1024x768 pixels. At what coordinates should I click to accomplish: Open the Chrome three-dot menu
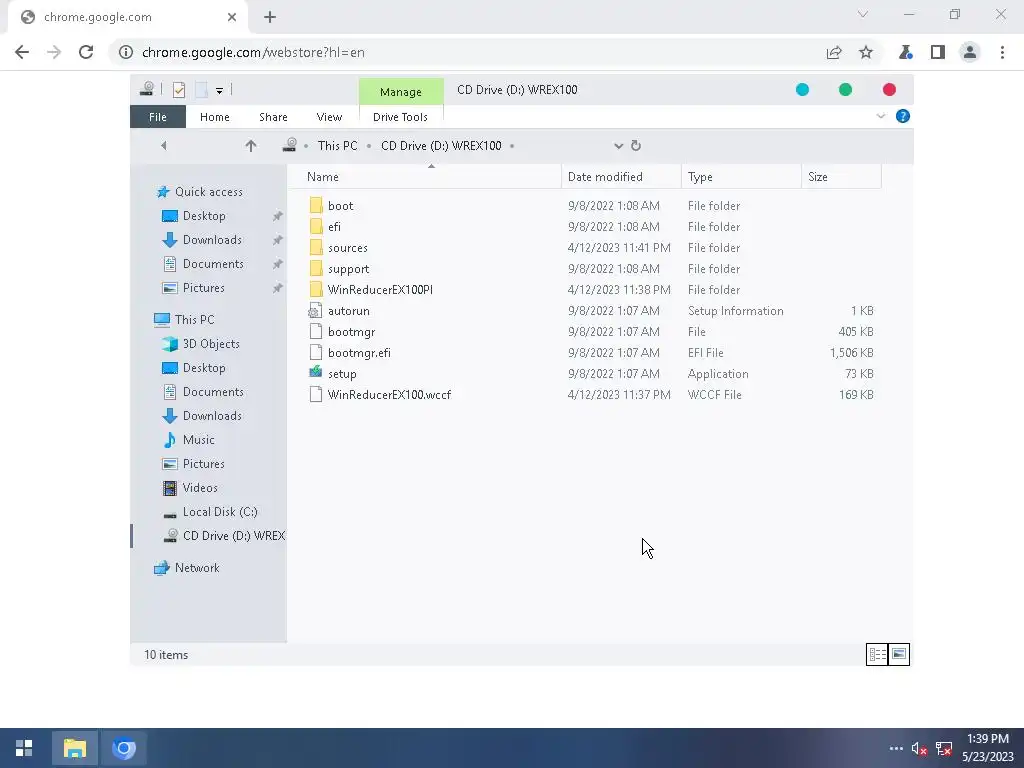click(x=1002, y=52)
